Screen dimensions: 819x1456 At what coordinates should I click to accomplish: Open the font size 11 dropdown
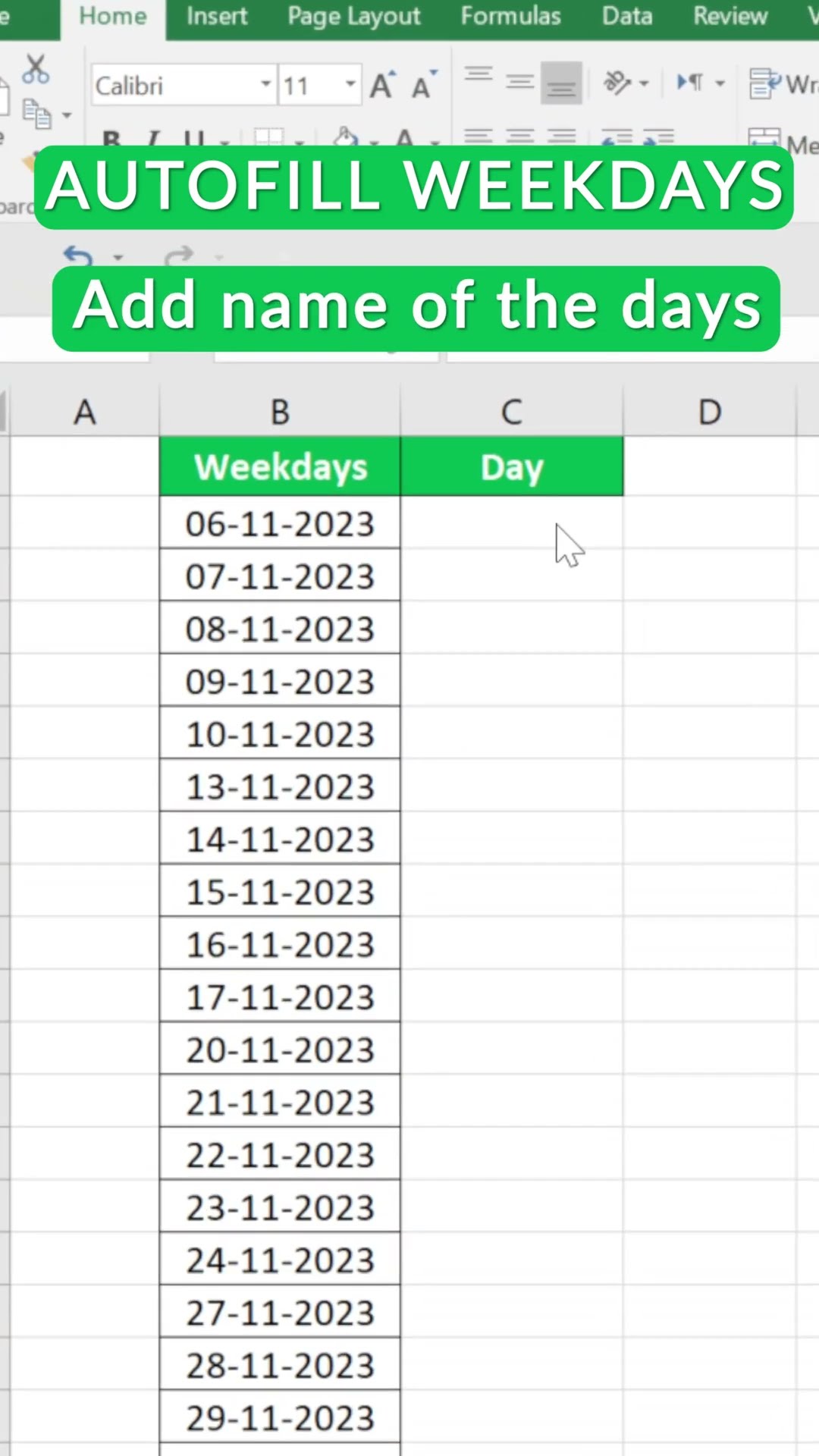(350, 85)
